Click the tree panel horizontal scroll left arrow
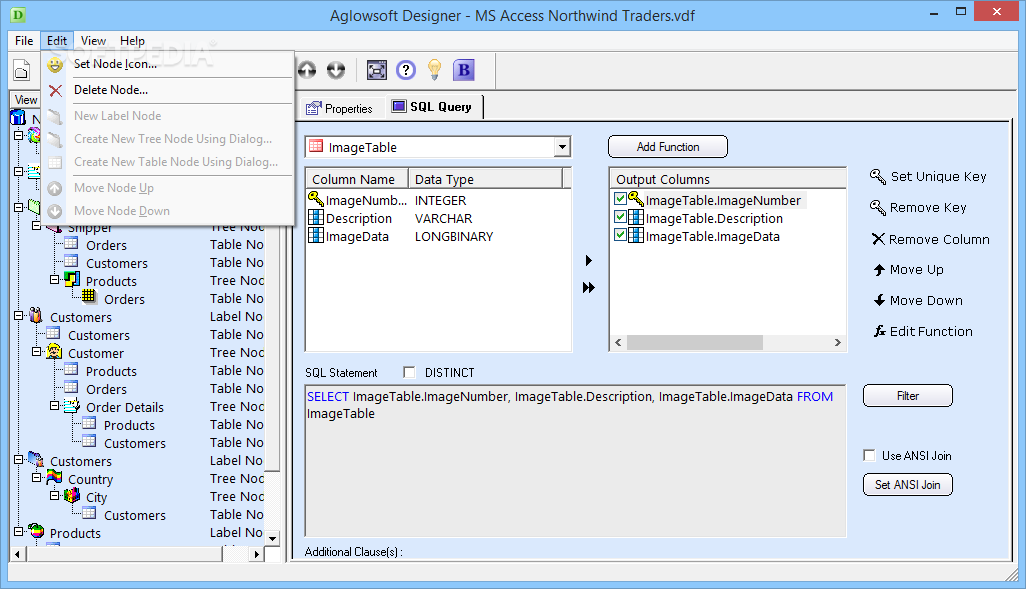The height and width of the screenshot is (589, 1026). point(18,554)
